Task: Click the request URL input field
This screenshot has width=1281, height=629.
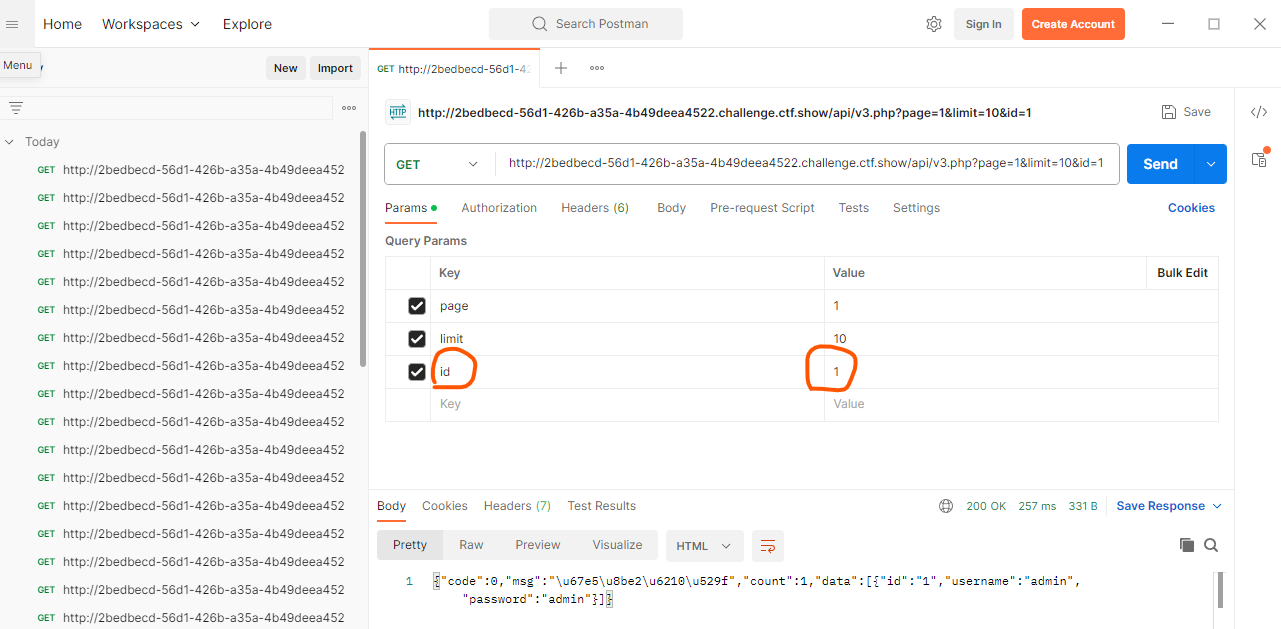Action: tap(806, 164)
